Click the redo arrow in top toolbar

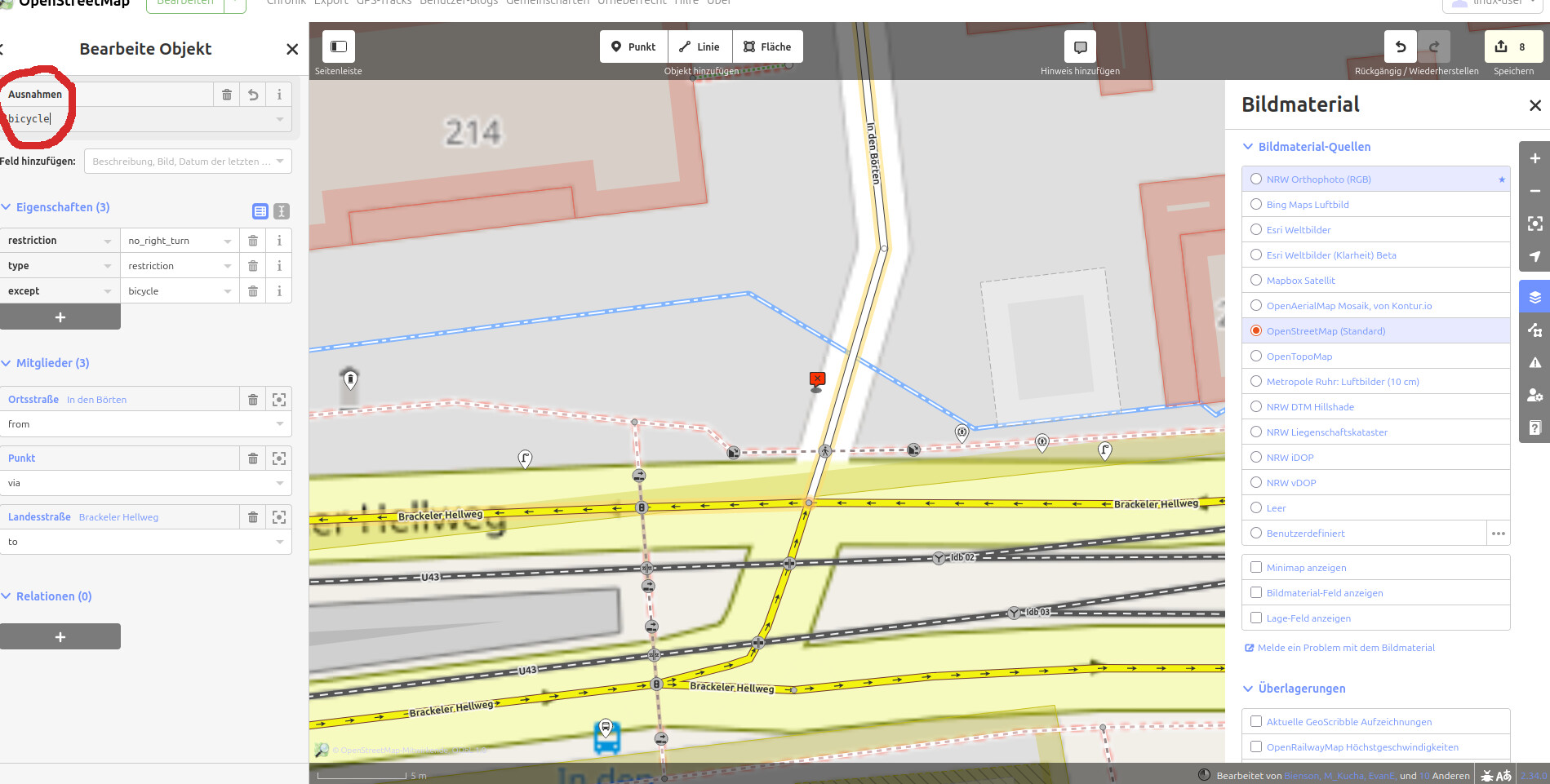click(x=1434, y=47)
